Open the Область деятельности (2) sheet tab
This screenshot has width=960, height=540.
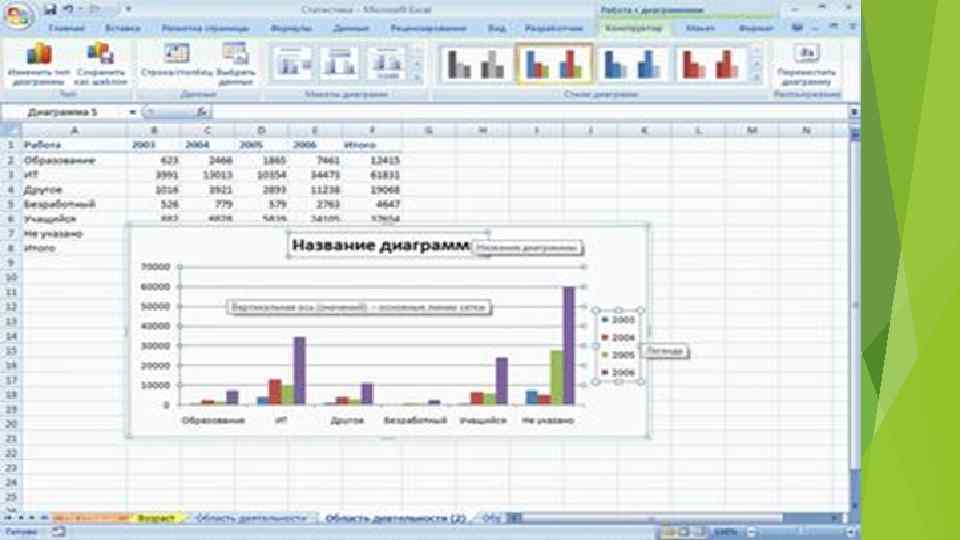point(396,518)
